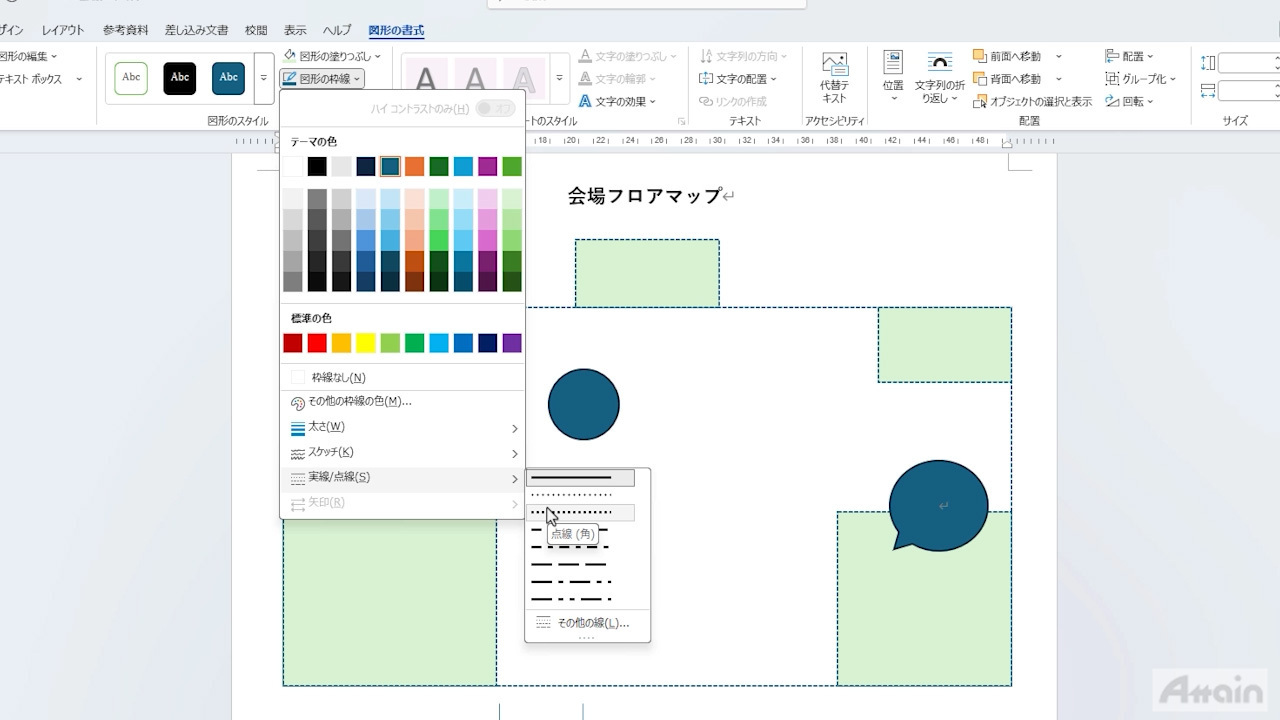1280x720 pixels.
Task: Expand the 背面へ移動 dropdown arrow
Action: [1059, 78]
